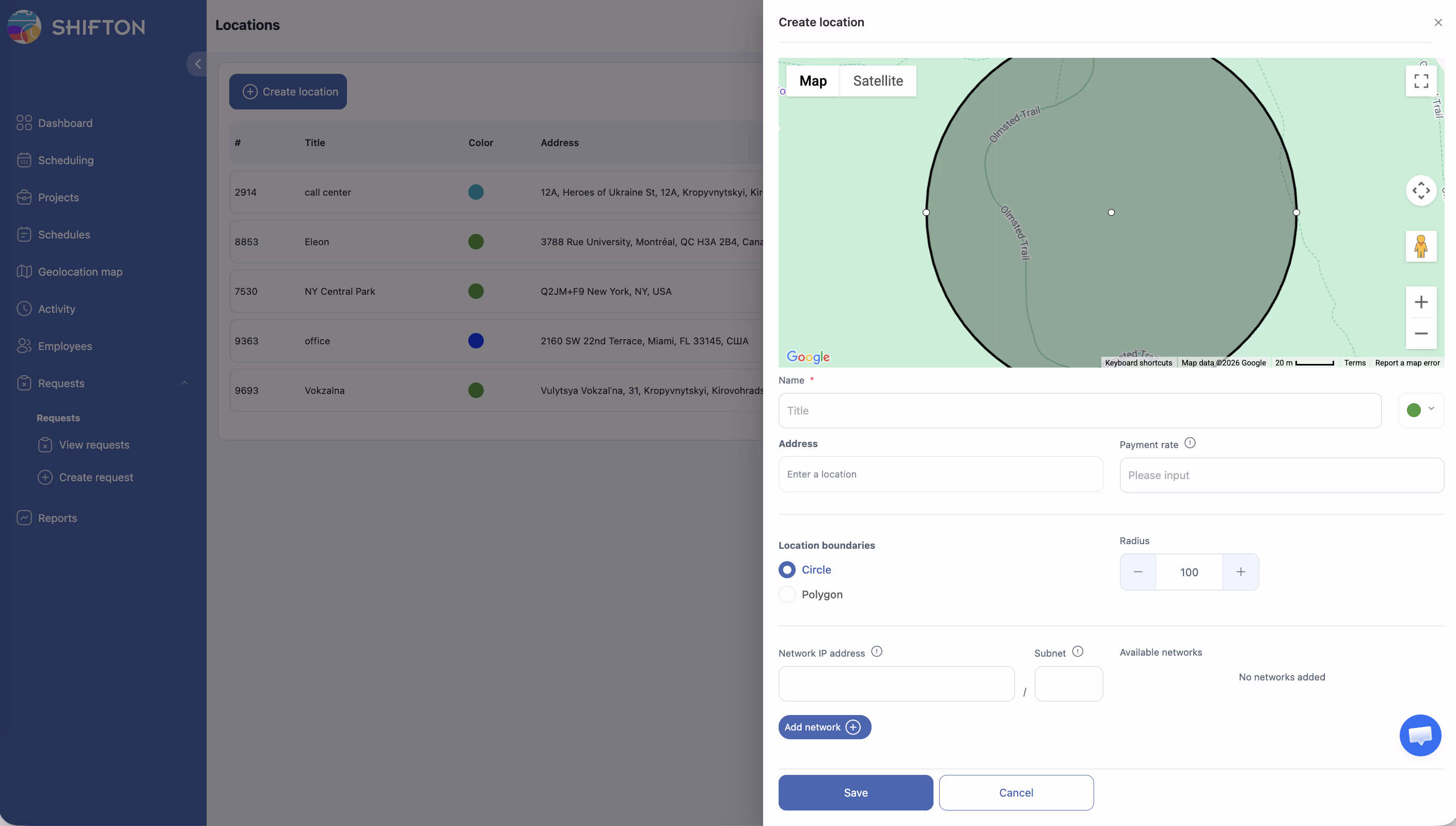Click the map camera controls icon
The image size is (1456, 826).
(1421, 190)
